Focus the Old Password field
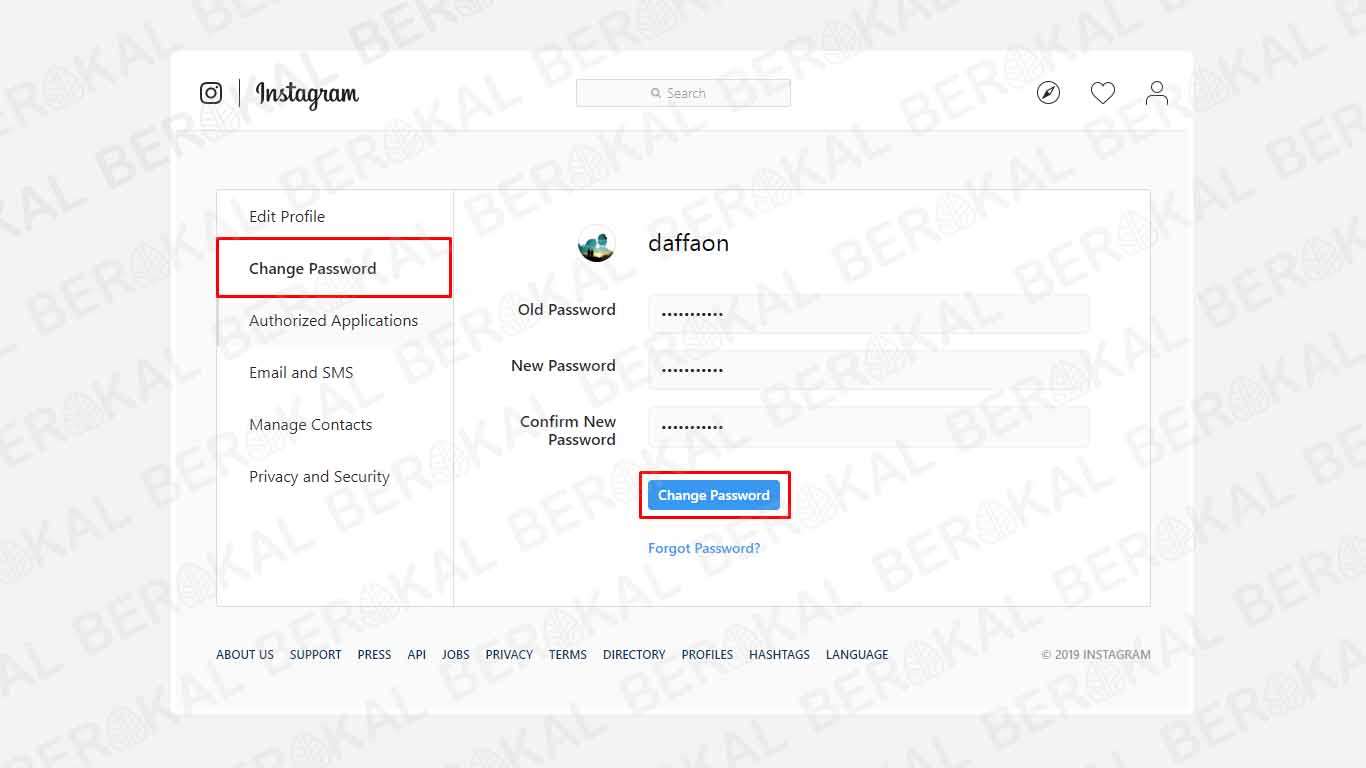The image size is (1366, 768). point(868,313)
